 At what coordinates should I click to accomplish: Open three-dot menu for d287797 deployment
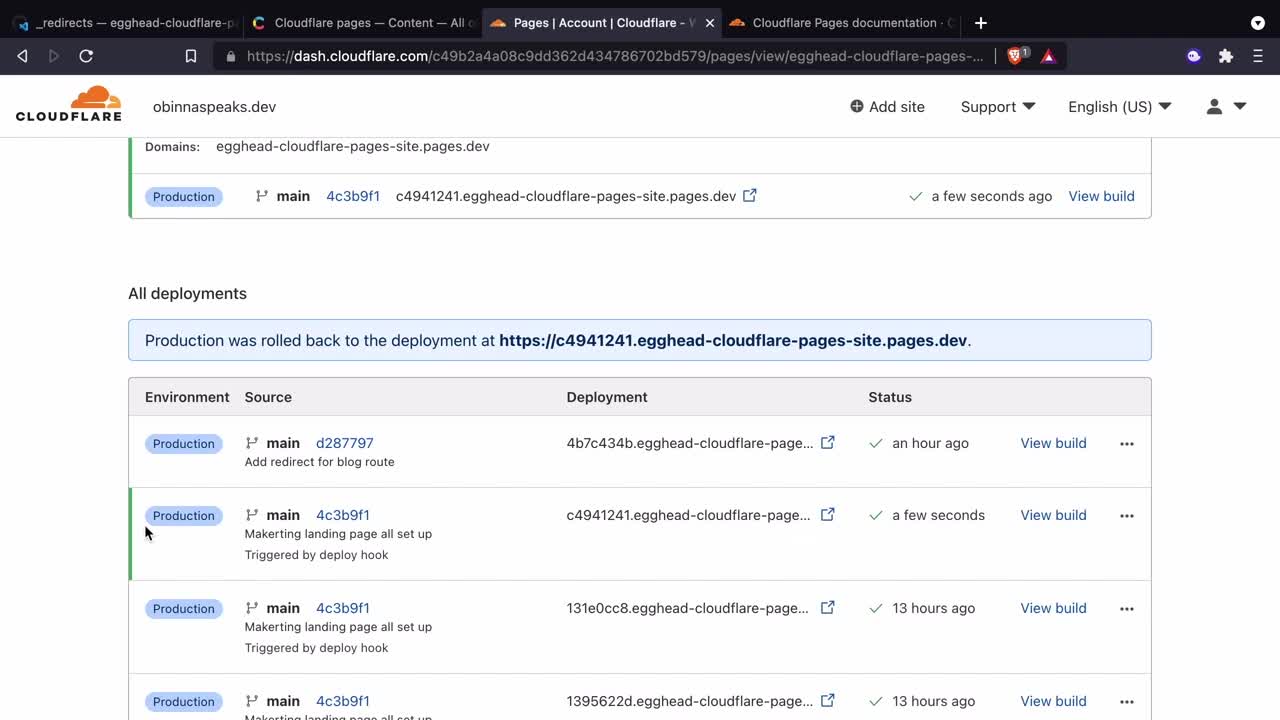tap(1127, 444)
